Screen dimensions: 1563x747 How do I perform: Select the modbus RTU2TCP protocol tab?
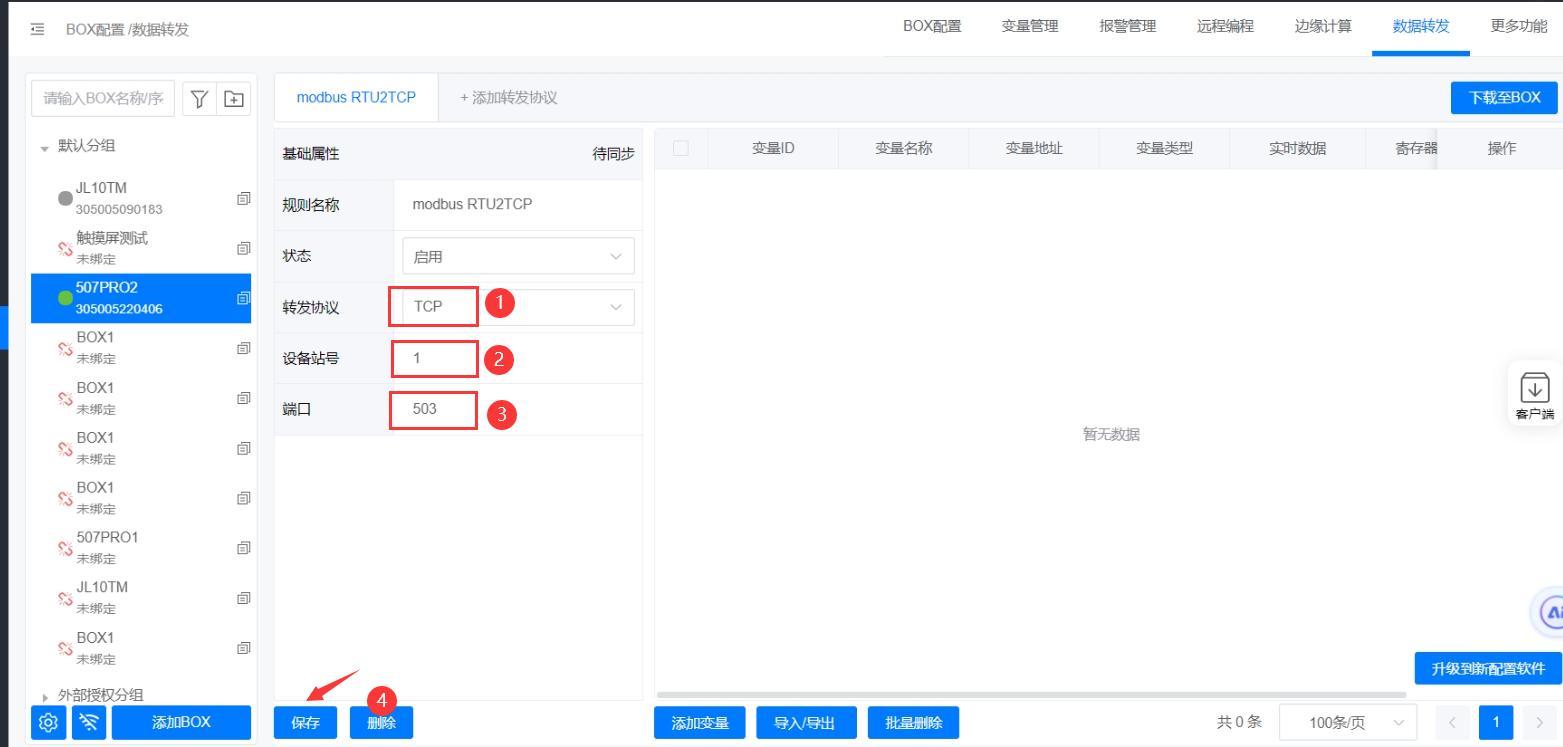(356, 98)
